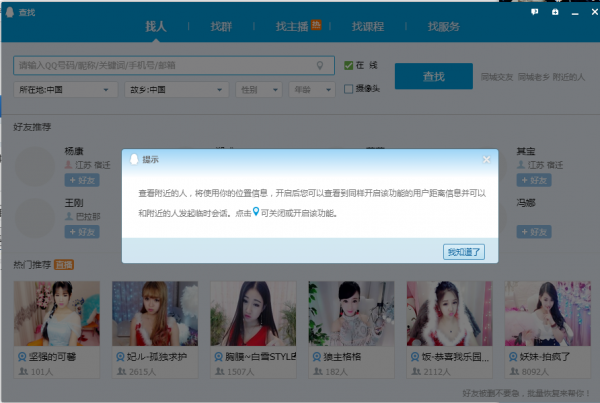Click the QQ penguin icon in the dialog title

coord(133,159)
